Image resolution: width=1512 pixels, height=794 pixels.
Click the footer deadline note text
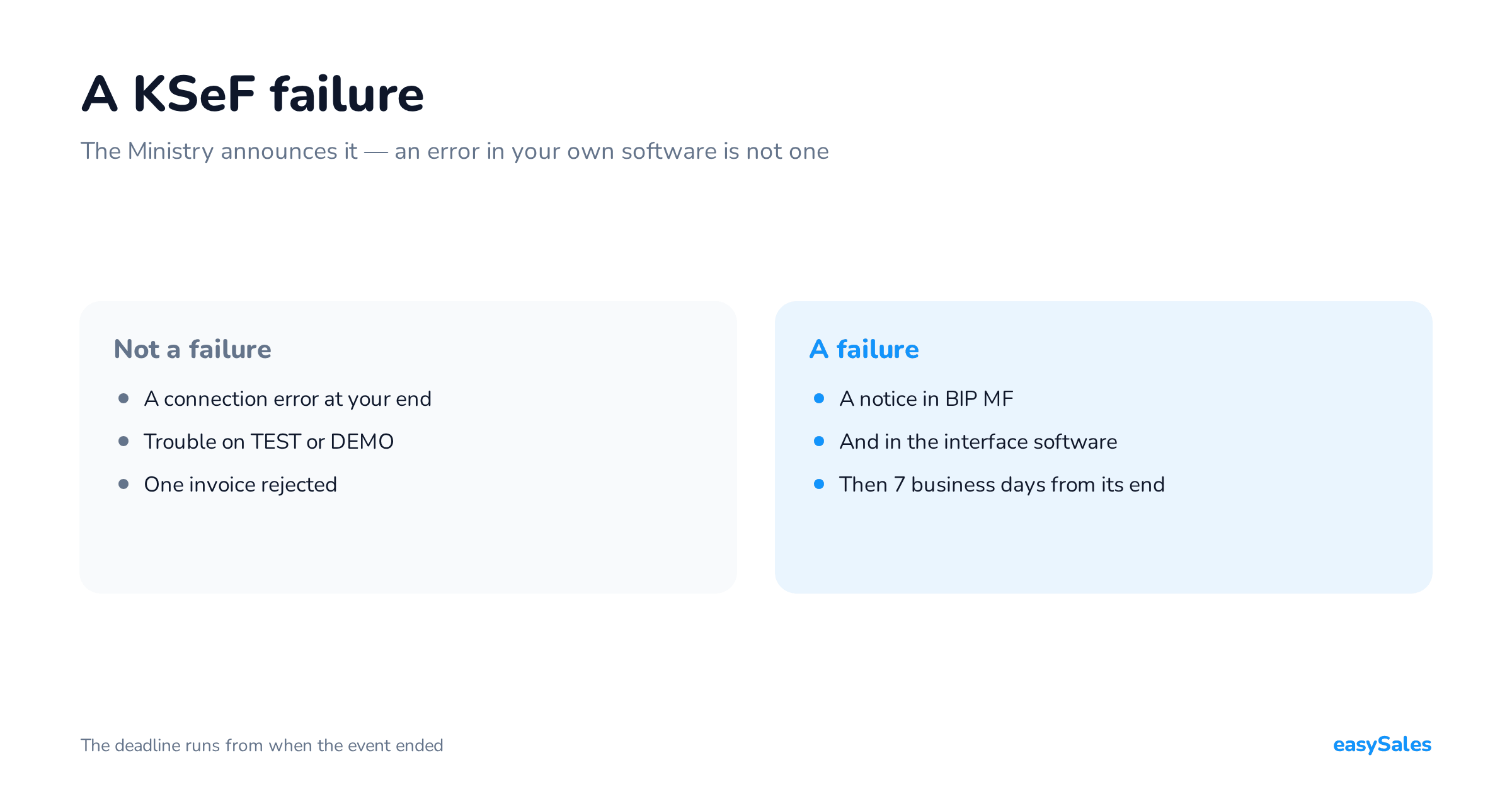pyautogui.click(x=262, y=745)
